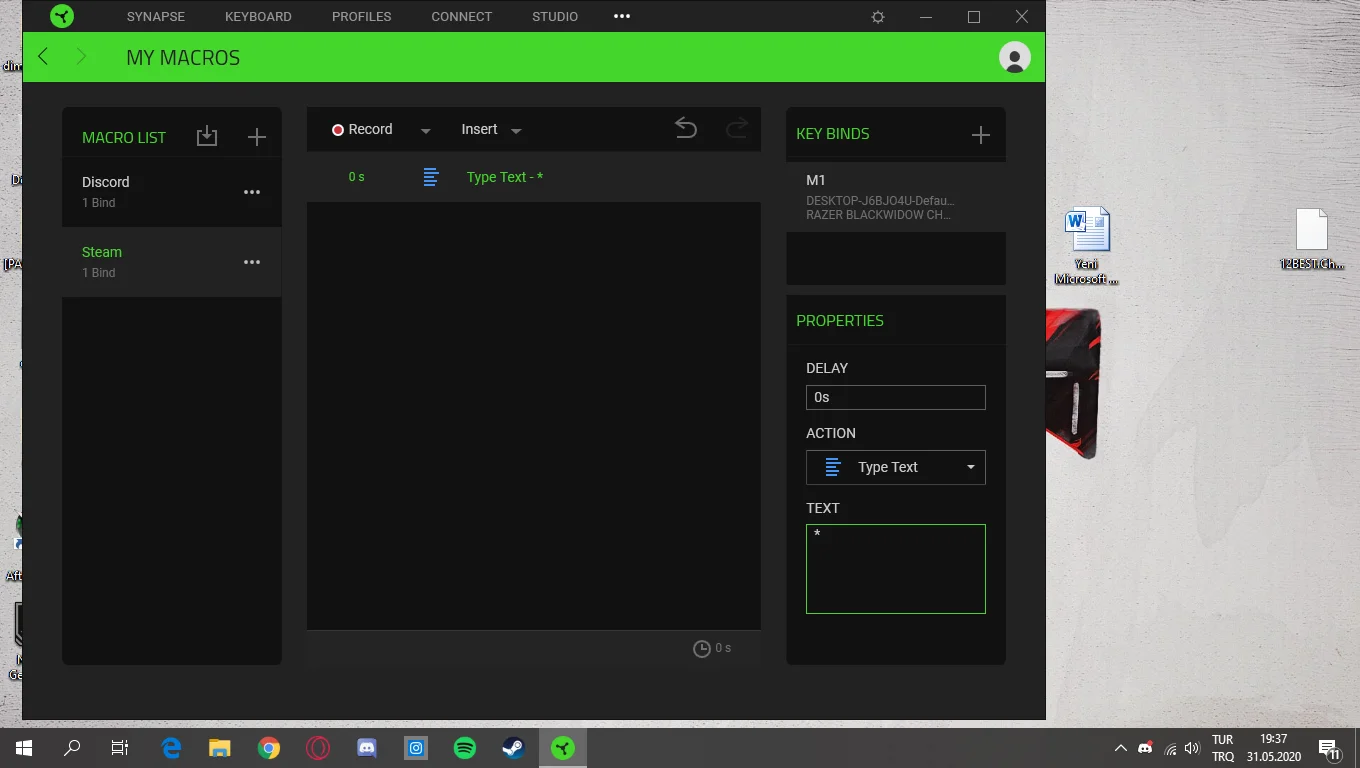1360x768 pixels.
Task: Undo the last macro edit
Action: (x=686, y=128)
